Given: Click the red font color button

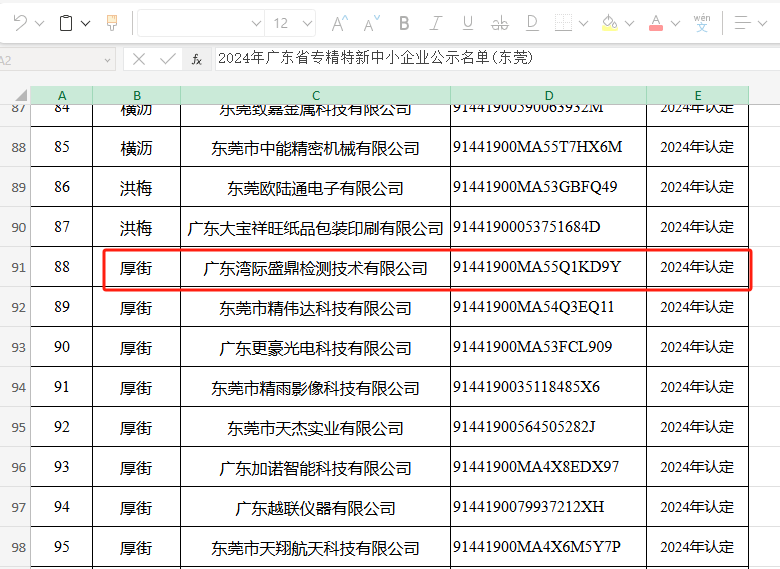Looking at the screenshot, I should click(655, 23).
